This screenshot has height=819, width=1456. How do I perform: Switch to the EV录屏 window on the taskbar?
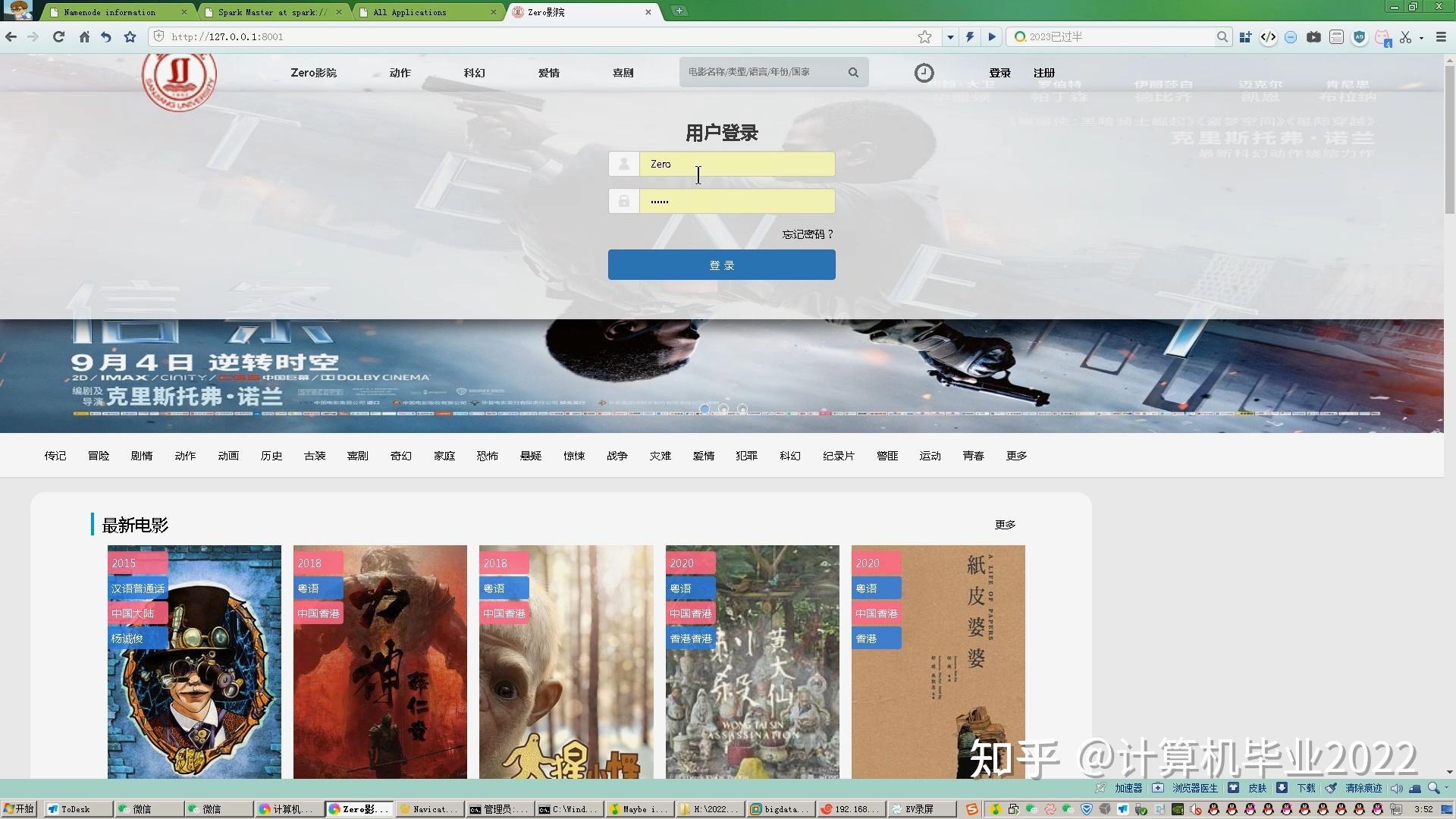coord(920,809)
